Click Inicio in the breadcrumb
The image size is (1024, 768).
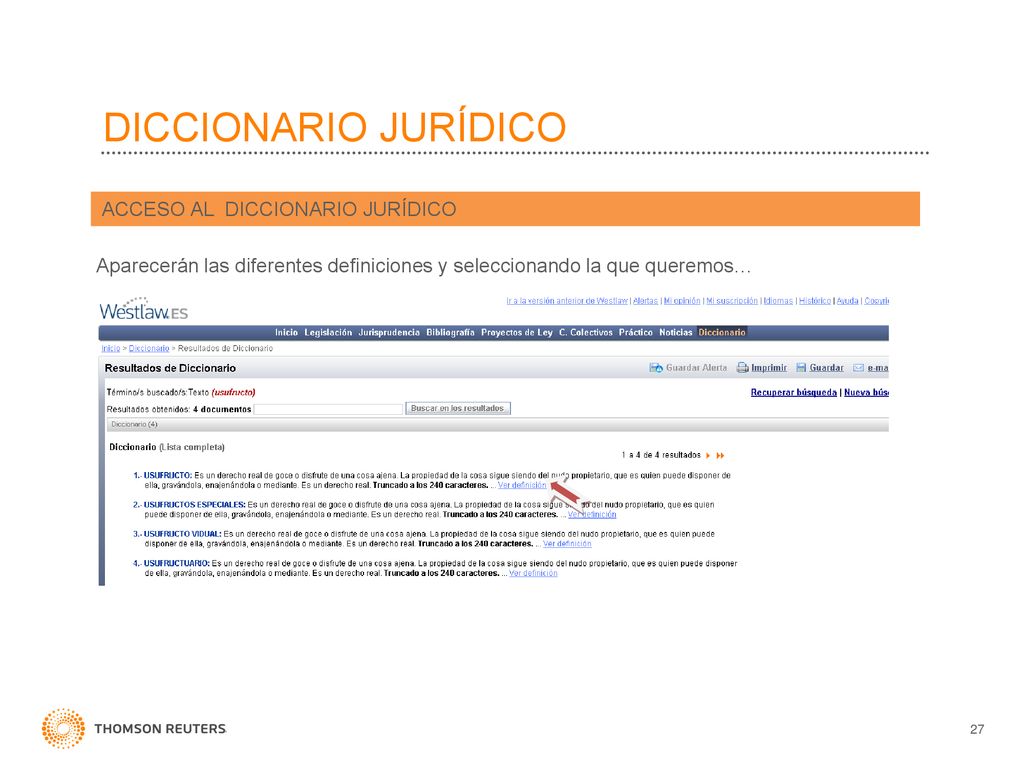(110, 349)
